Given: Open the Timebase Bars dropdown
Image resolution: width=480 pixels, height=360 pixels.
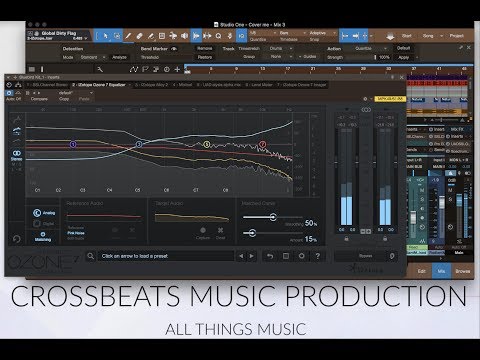Looking at the screenshot, I should click(x=293, y=33).
